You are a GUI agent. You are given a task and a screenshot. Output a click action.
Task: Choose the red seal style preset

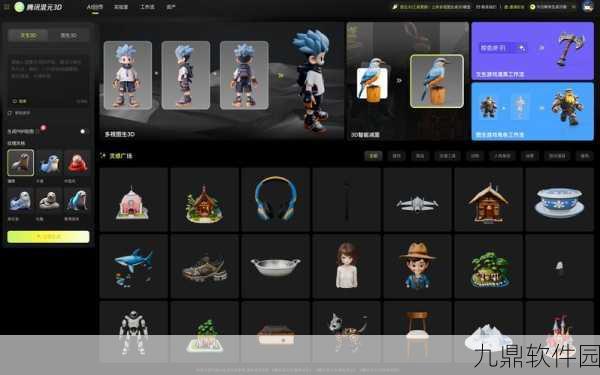click(x=78, y=163)
